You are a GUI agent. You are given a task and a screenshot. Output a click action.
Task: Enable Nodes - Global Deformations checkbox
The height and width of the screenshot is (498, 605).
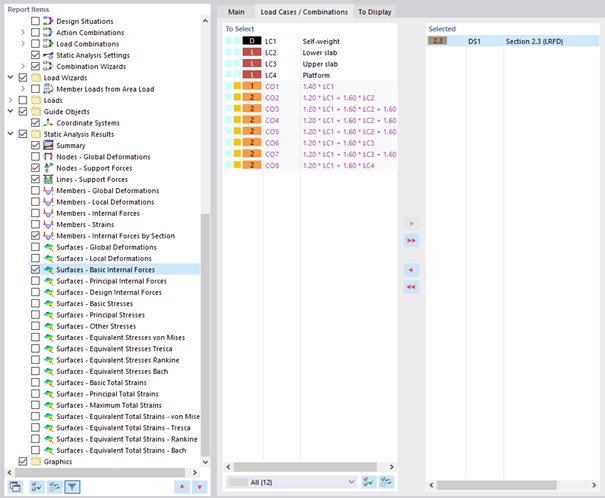coord(35,157)
